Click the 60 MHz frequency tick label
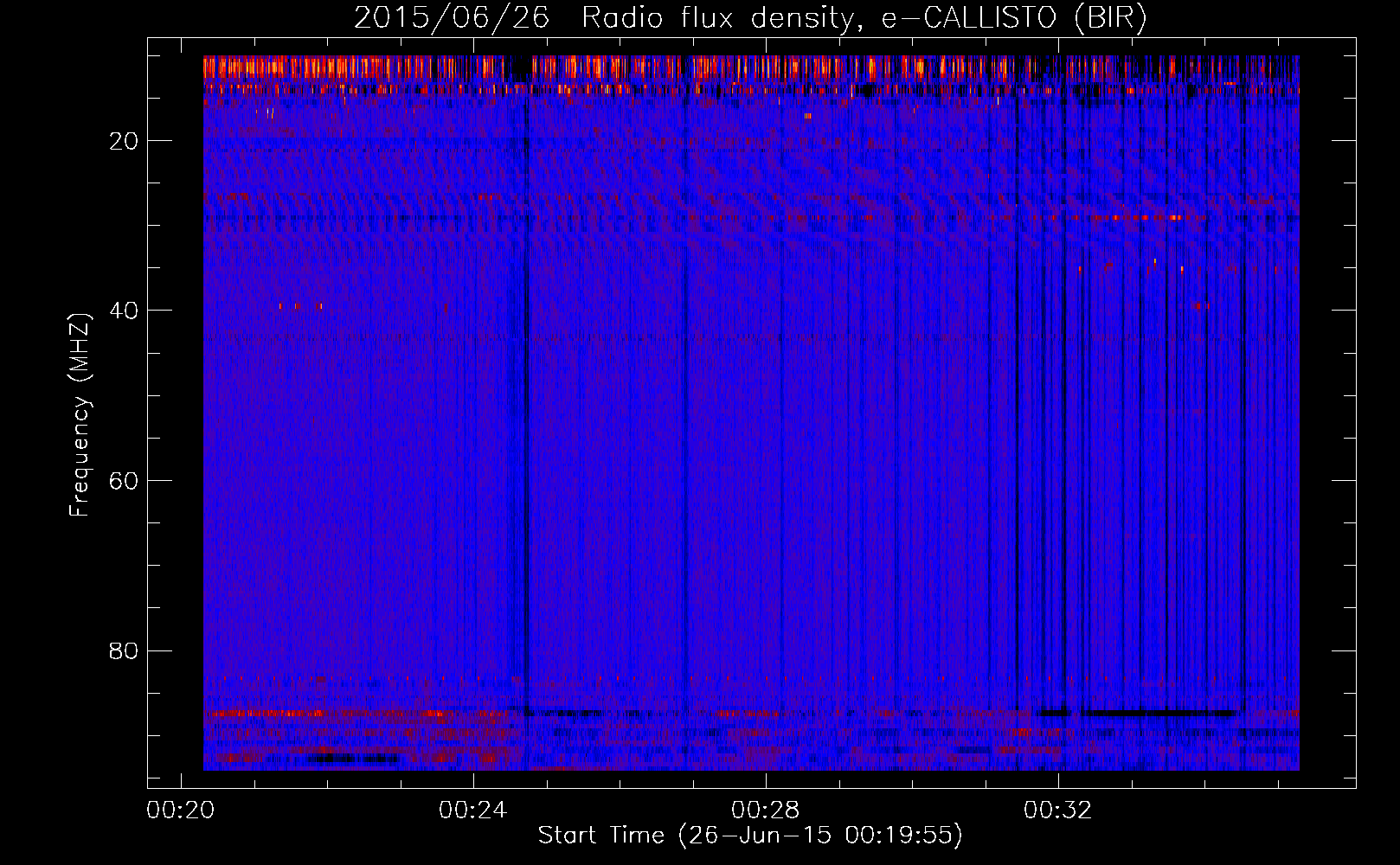This screenshot has height=865, width=1400. click(125, 481)
